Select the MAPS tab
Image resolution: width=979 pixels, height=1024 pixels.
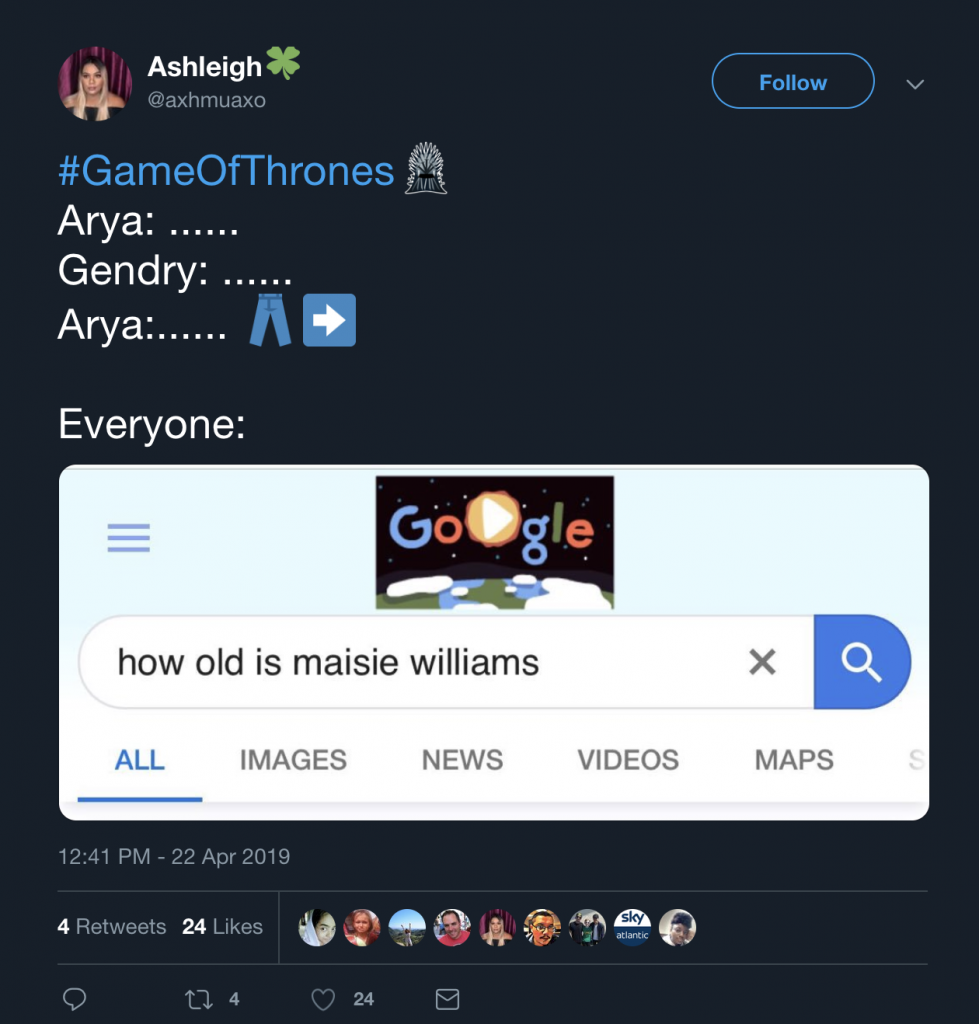(x=794, y=760)
